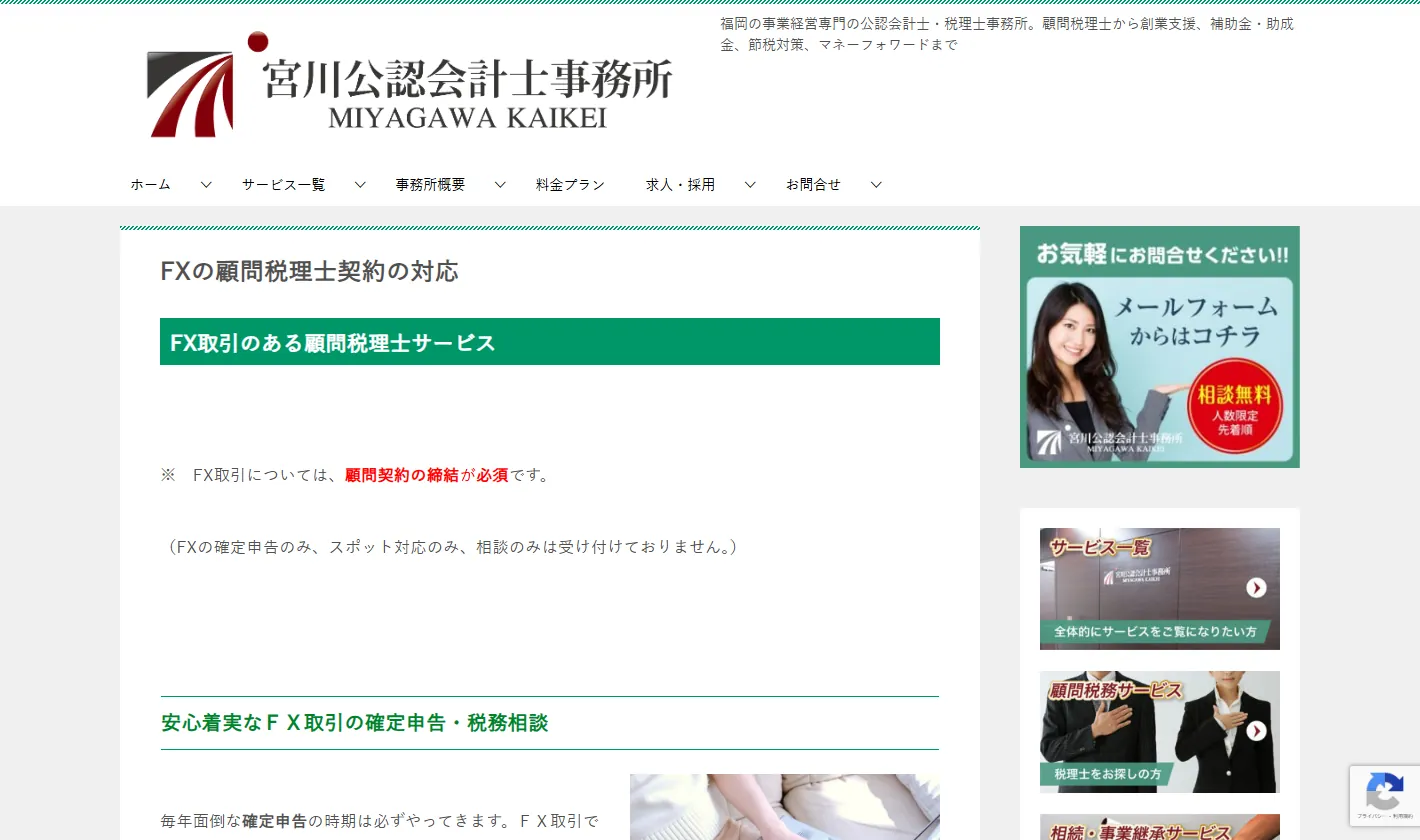The height and width of the screenshot is (840, 1420).
Task: Click the arrow icon on サービス一覧 banner
Action: (x=1256, y=588)
